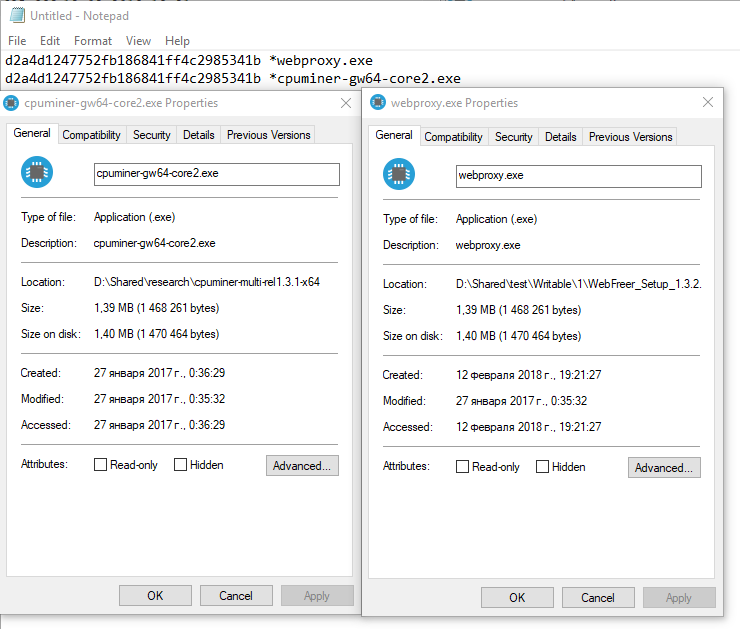Click the WebFreer_Setup location path
The width and height of the screenshot is (740, 629).
[579, 284]
